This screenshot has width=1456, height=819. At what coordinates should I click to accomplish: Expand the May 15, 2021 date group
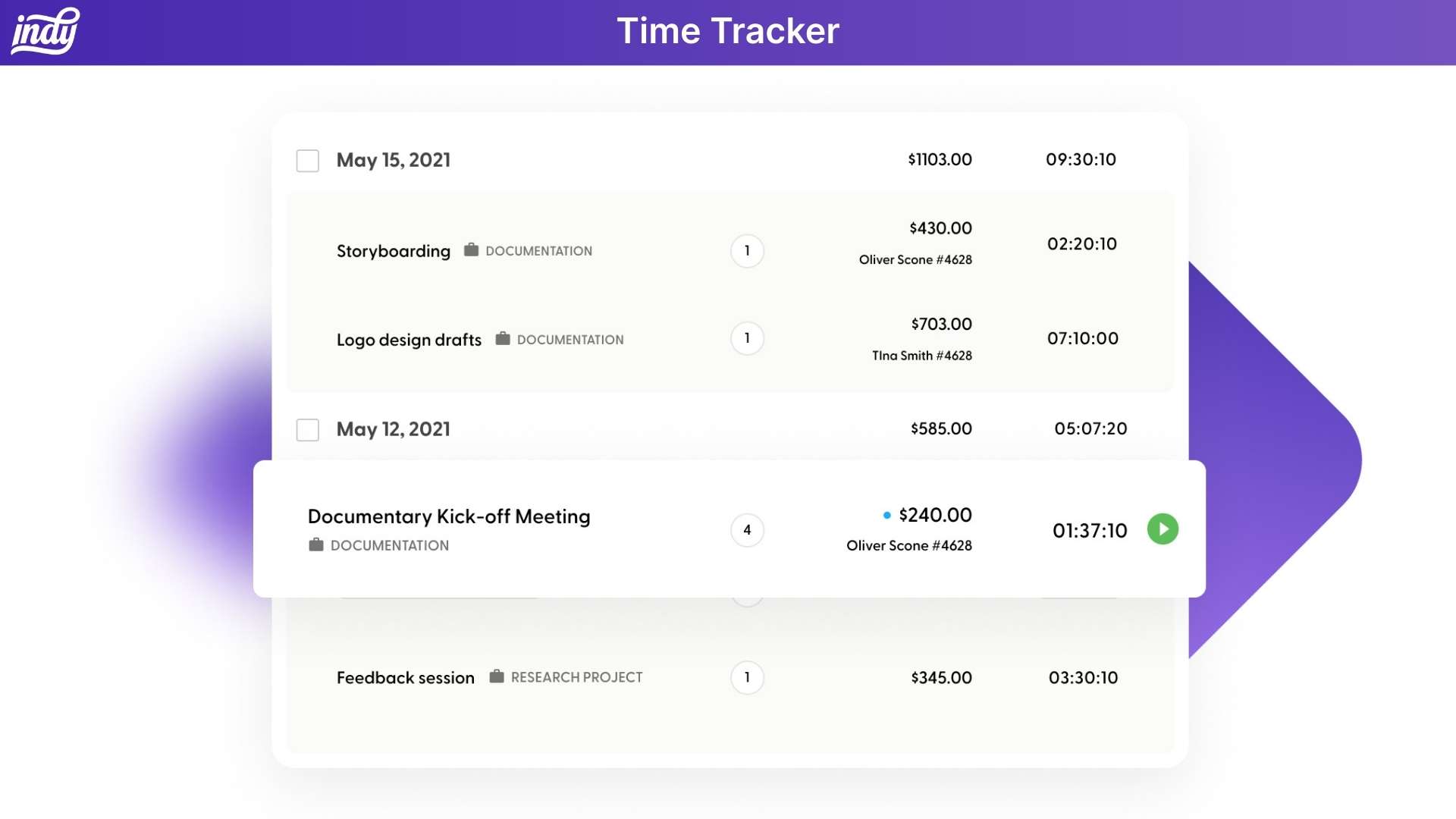click(394, 160)
